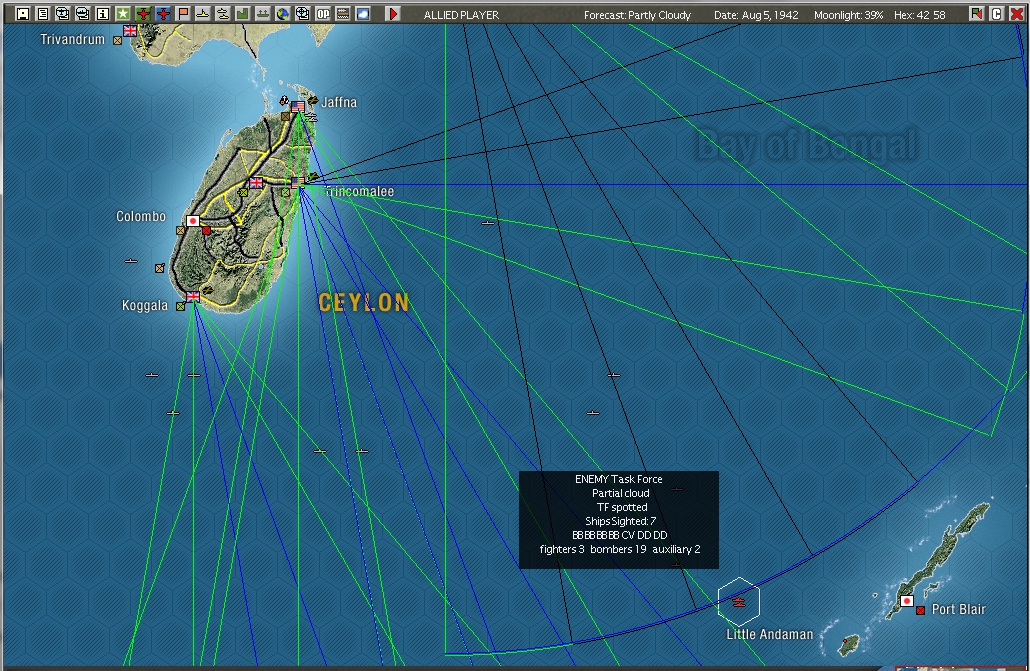
Task: Click the striped rail toolbar icon
Action: [x=343, y=14]
